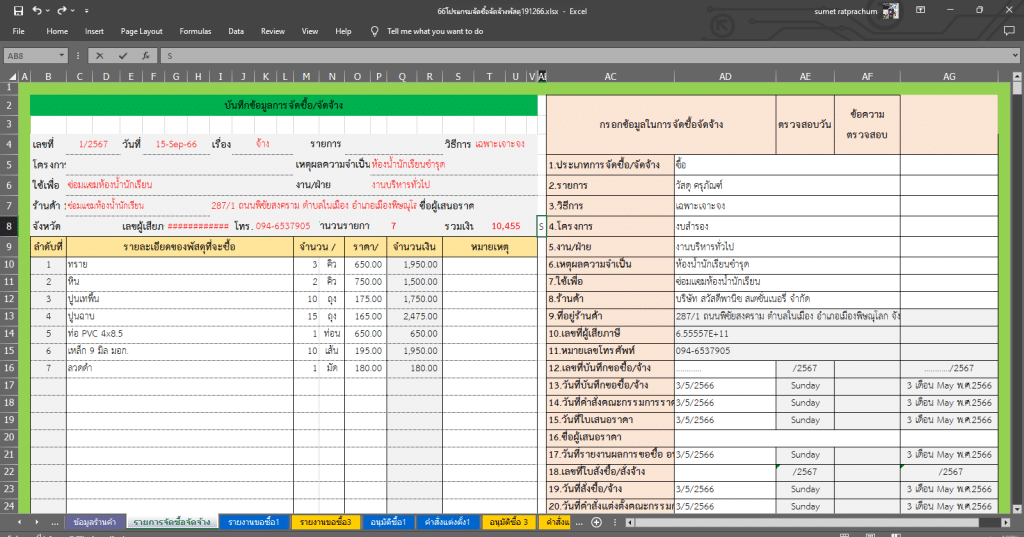1024x537 pixels.
Task: Open Ribbon Display Options icon
Action: coord(920,10)
